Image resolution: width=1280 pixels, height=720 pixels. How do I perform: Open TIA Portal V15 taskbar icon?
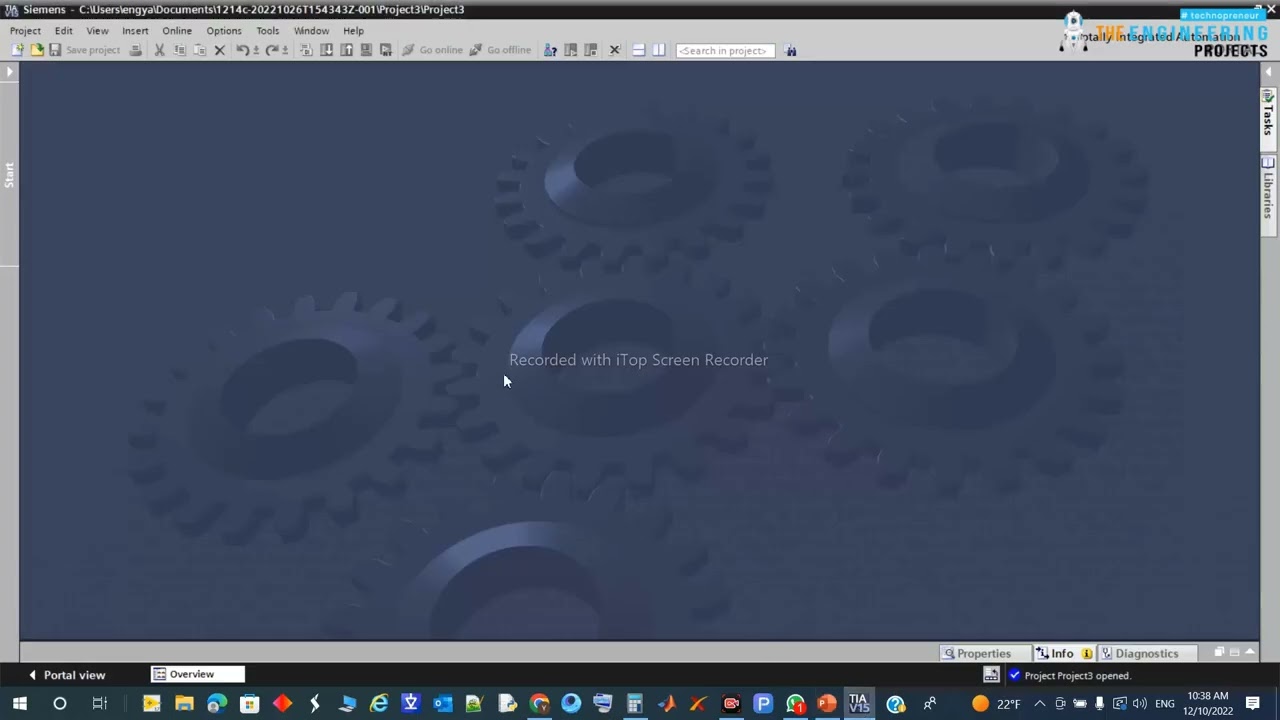pos(859,704)
